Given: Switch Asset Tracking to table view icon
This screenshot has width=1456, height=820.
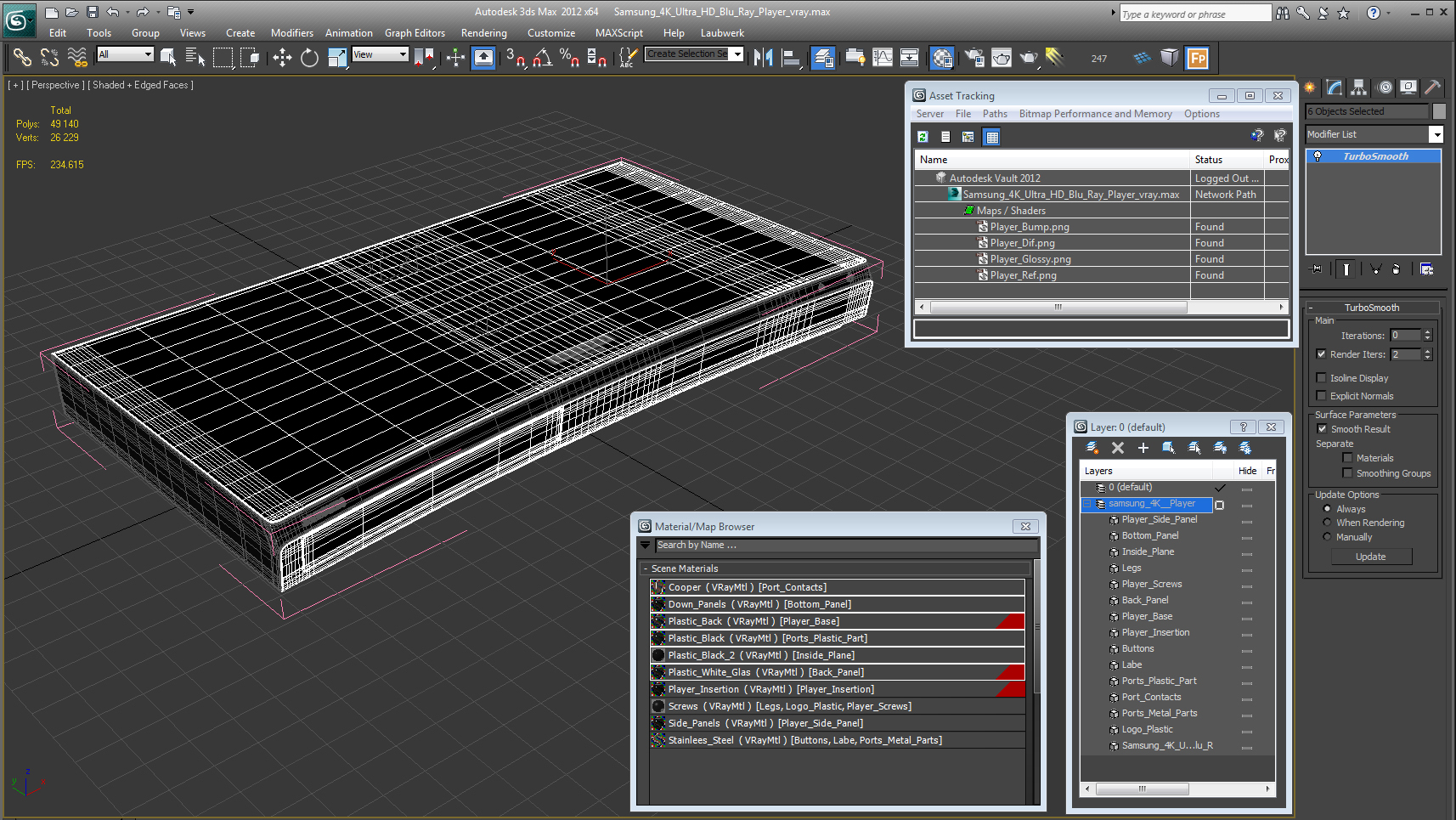Looking at the screenshot, I should (991, 136).
